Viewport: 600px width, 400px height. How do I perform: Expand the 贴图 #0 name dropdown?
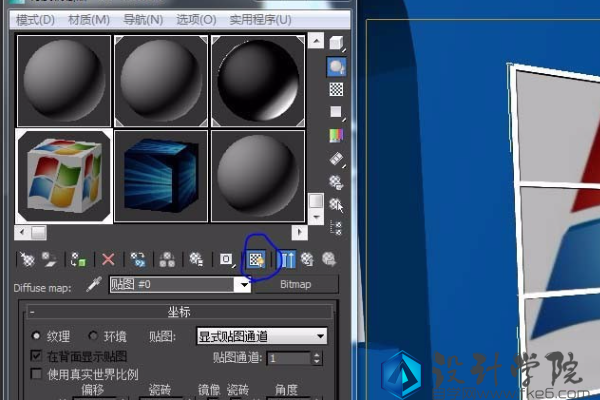click(241, 285)
